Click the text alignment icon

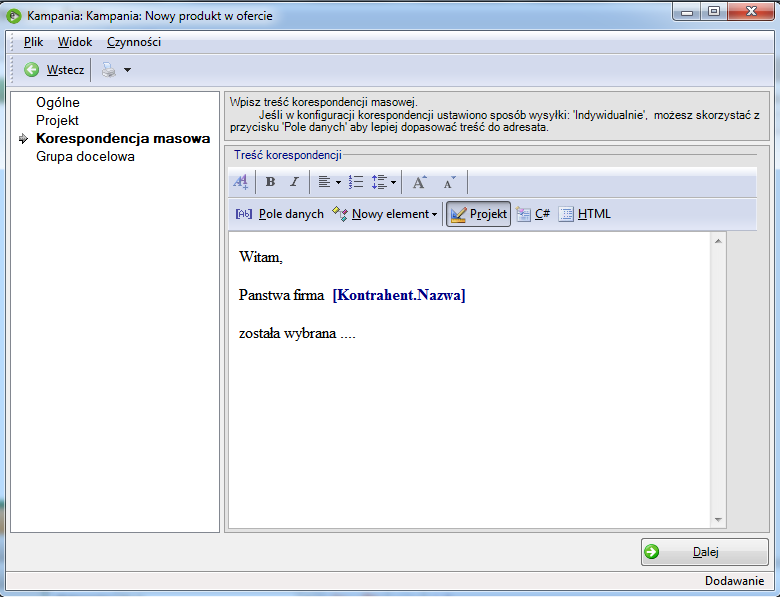click(324, 182)
